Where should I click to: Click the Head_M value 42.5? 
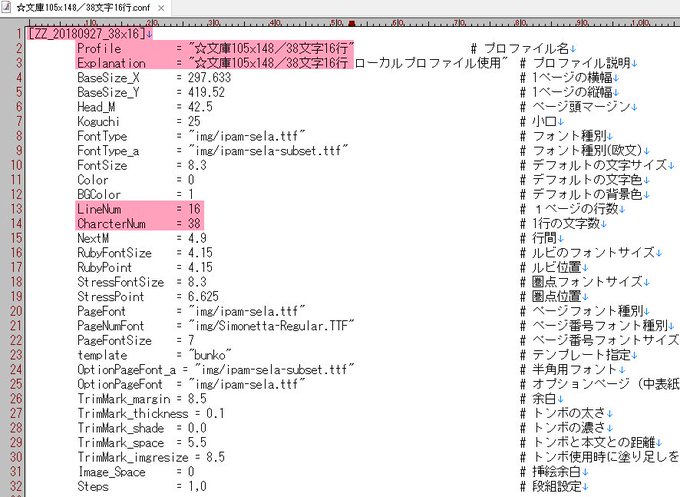coord(200,107)
